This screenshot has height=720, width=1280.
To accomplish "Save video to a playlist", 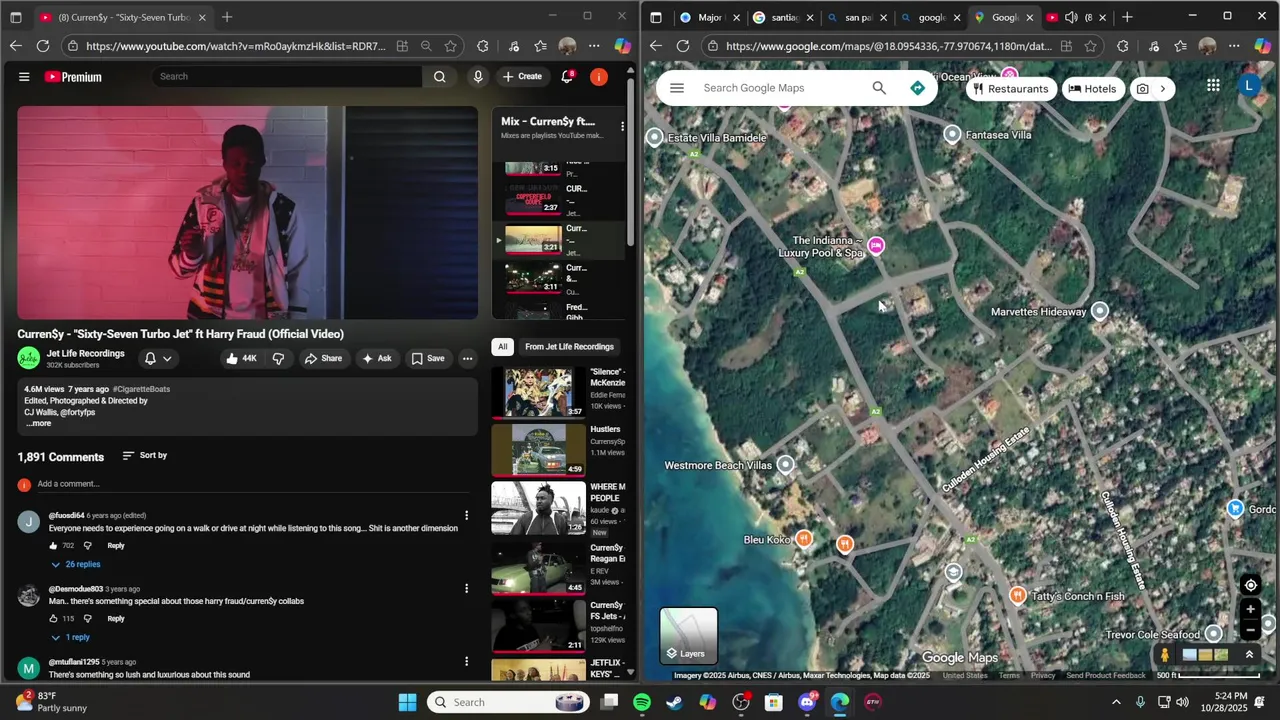I will point(428,359).
